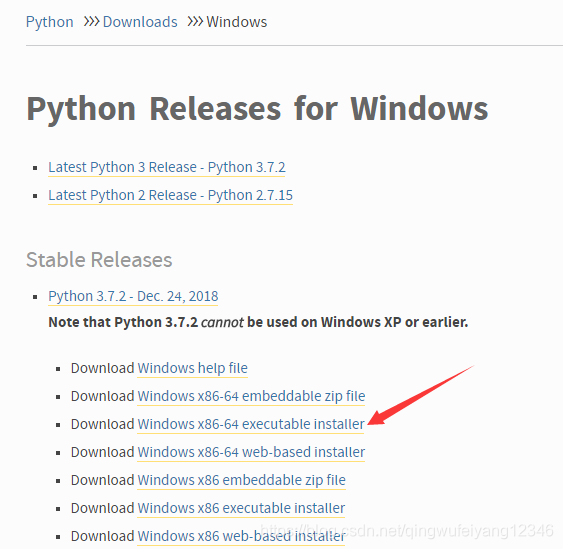563x549 pixels.
Task: Download Windows x86-64 embeddable zip file
Action: point(251,396)
